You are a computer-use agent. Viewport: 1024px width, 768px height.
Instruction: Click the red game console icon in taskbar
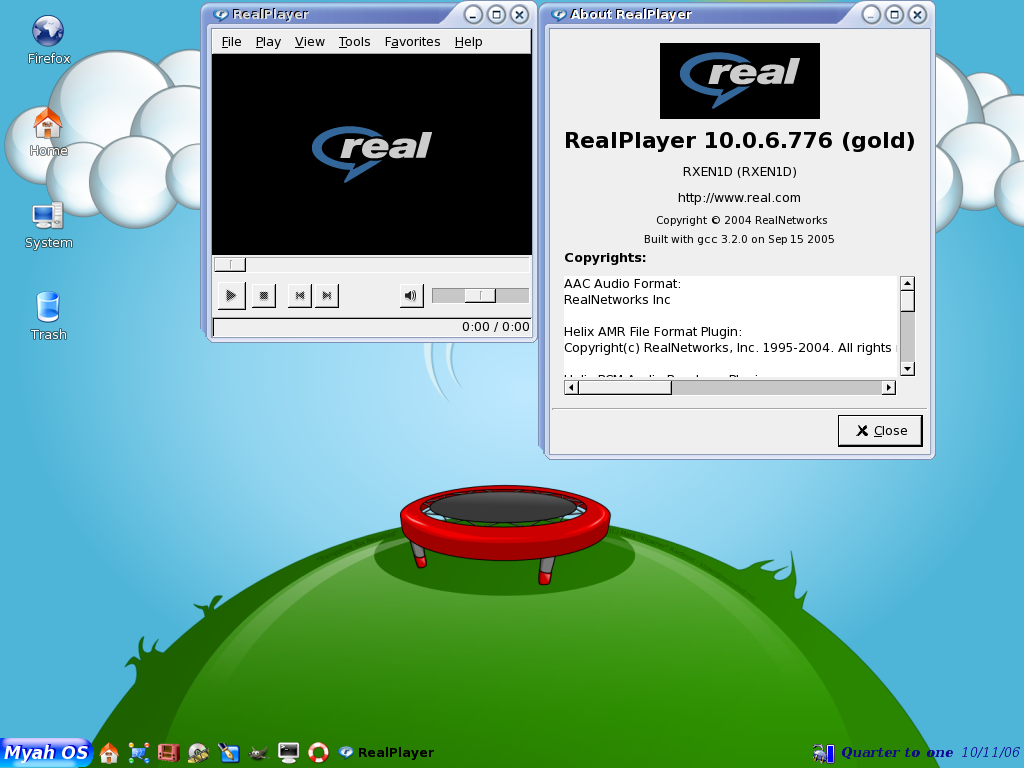pos(168,752)
